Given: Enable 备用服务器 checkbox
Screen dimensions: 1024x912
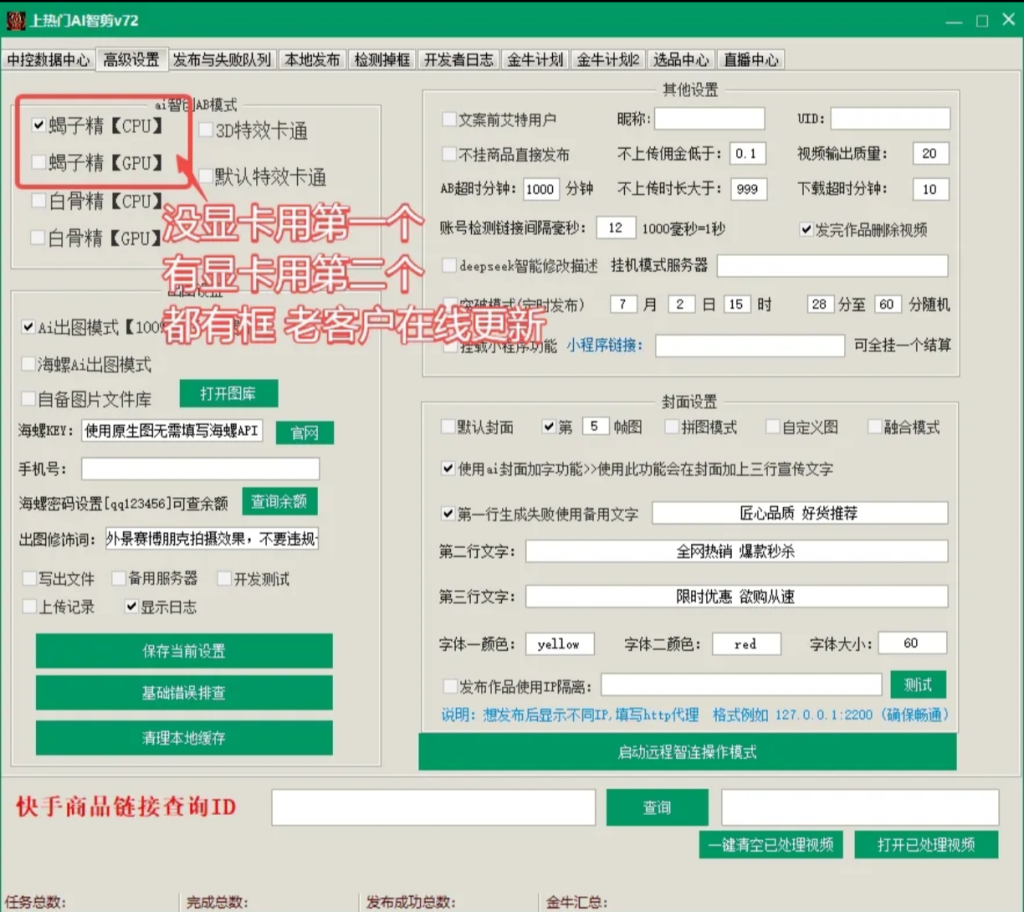Looking at the screenshot, I should point(119,578).
